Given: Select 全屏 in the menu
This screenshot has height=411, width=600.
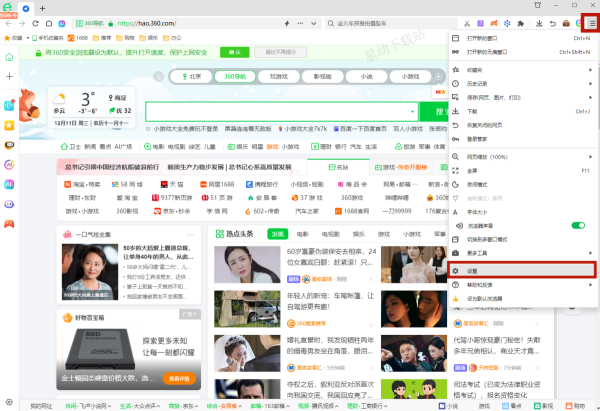Looking at the screenshot, I should click(x=523, y=171).
